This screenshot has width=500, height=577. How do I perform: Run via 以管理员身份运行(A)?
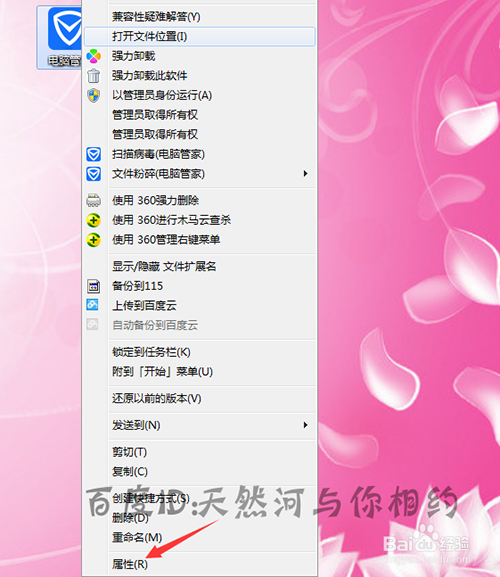pos(200,95)
